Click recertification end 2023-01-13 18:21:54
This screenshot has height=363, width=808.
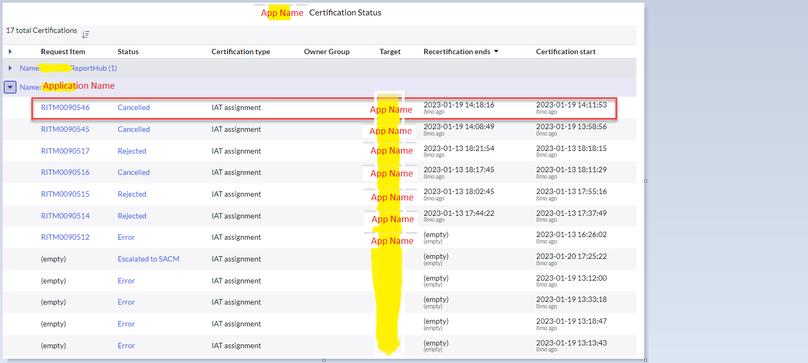point(459,148)
